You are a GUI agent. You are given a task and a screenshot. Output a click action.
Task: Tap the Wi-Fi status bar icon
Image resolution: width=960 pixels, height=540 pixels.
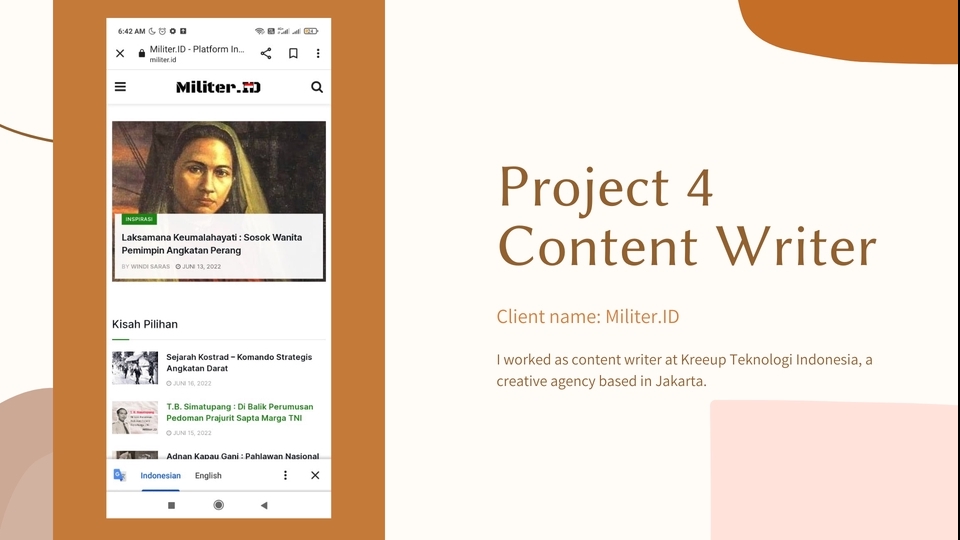click(260, 31)
